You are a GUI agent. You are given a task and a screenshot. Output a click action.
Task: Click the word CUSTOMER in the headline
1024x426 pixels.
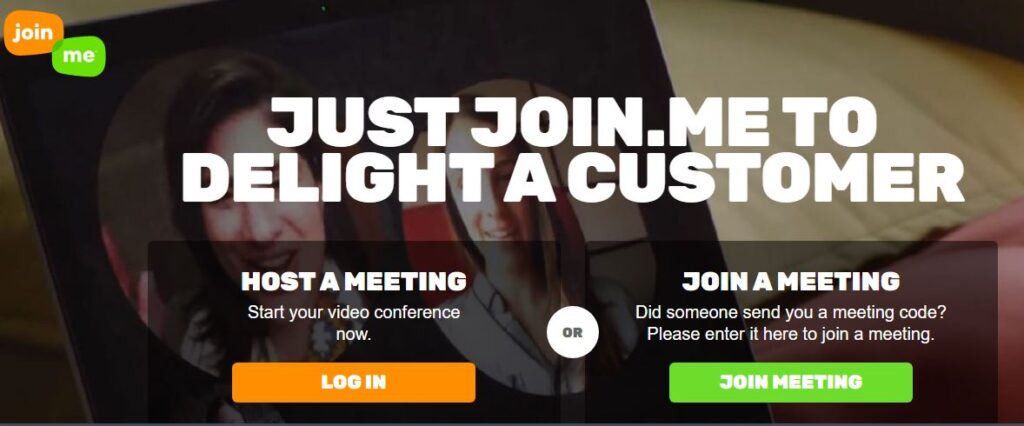click(765, 176)
